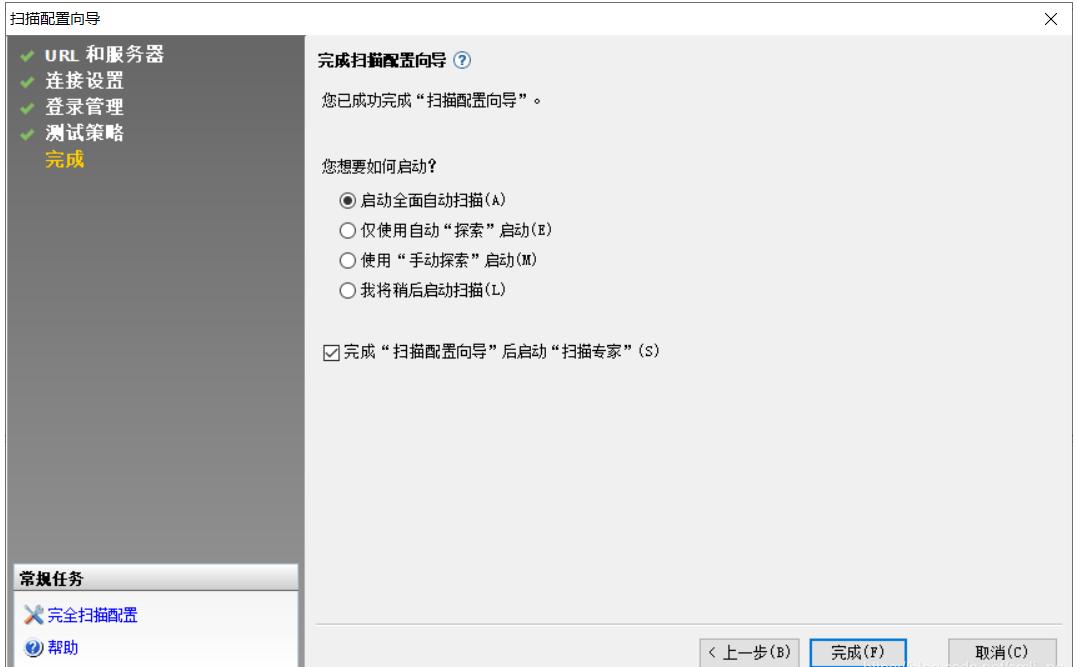Image resolution: width=1077 pixels, height=667 pixels.
Task: Go to 连接设置 wizard step
Action: click(x=84, y=81)
